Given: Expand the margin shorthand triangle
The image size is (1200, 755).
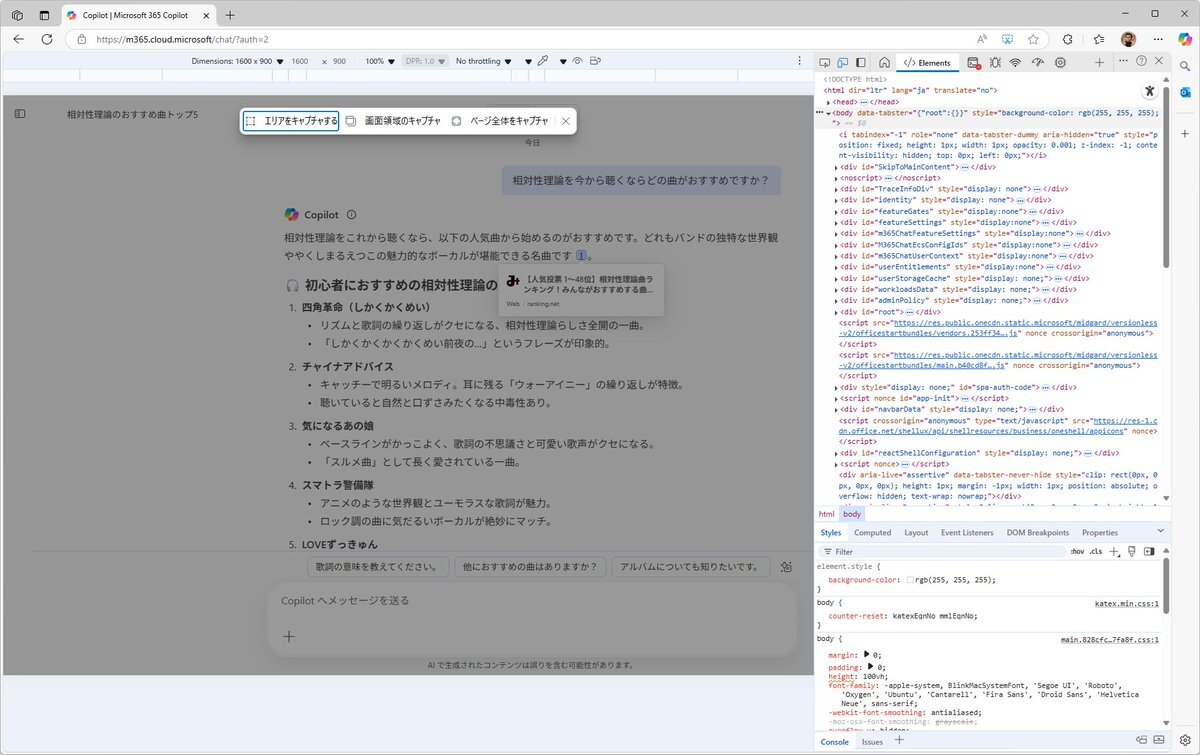Looking at the screenshot, I should coord(867,655).
